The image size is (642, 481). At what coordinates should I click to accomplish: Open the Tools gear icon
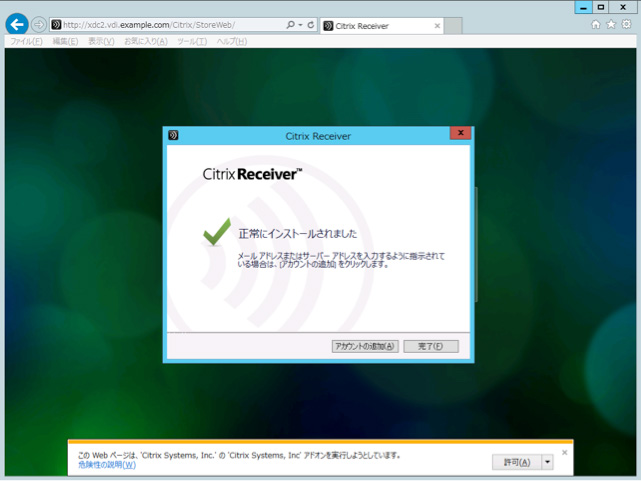[626, 24]
